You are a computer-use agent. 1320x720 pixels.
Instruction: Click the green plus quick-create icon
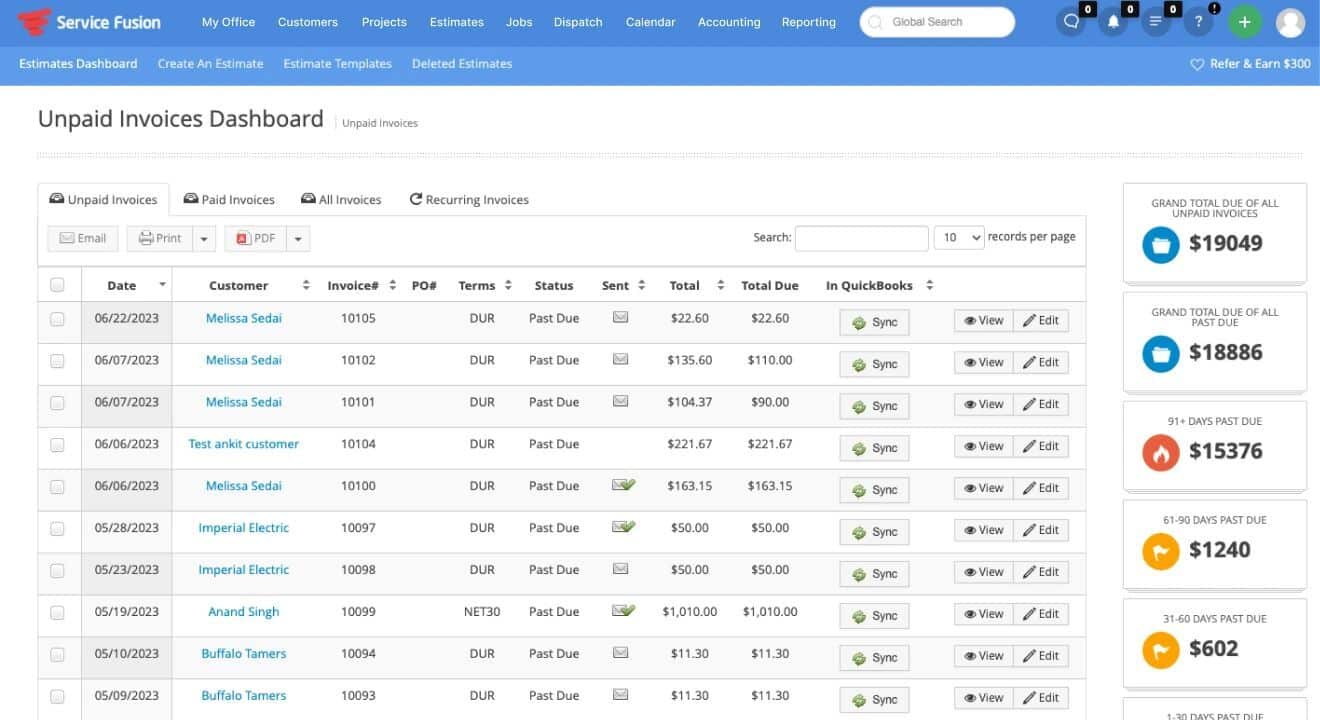click(1244, 20)
